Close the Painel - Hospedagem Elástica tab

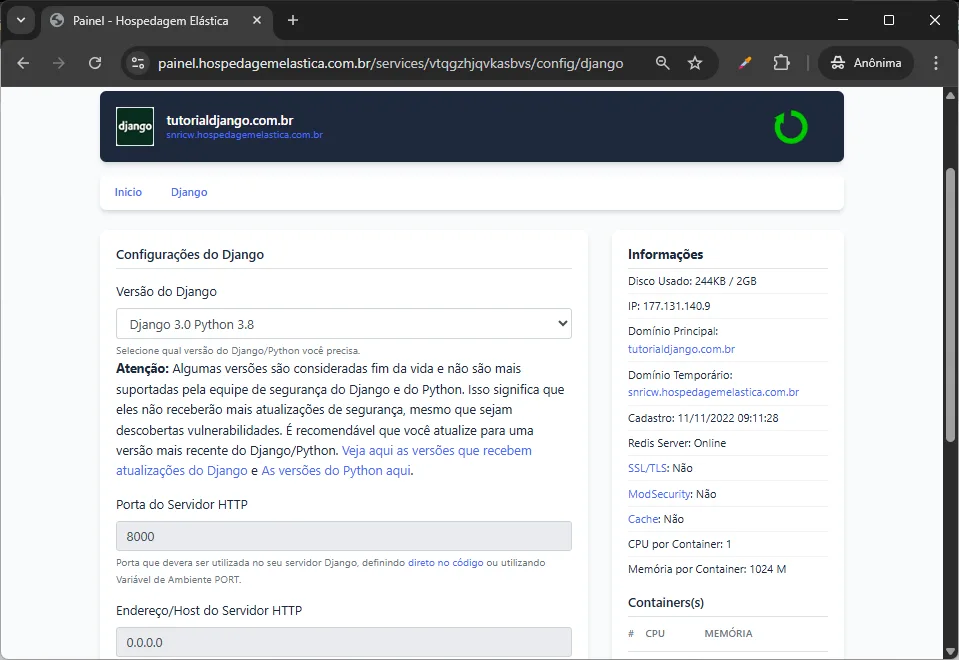tap(257, 20)
